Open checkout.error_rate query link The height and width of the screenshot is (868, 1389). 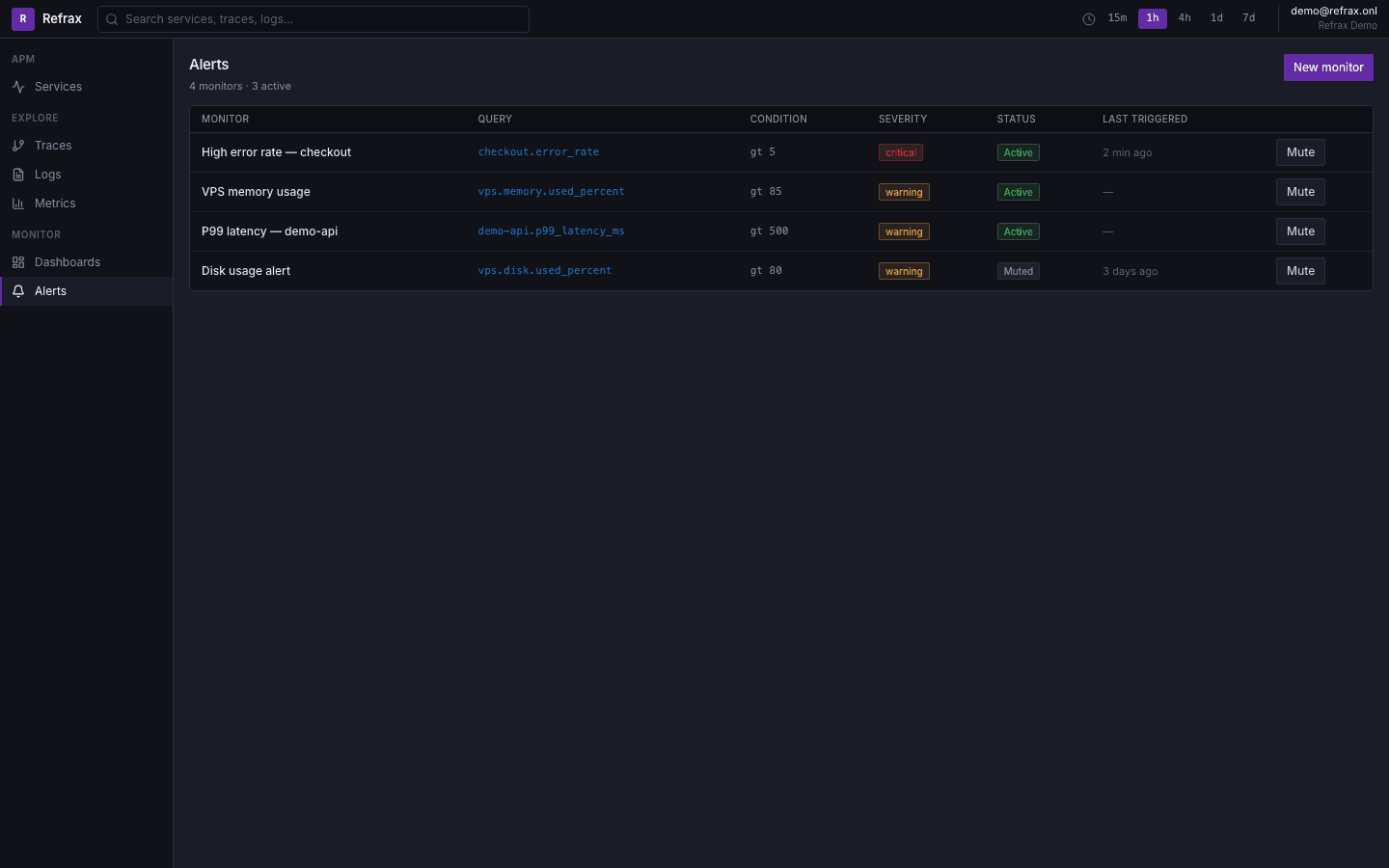pyautogui.click(x=538, y=152)
